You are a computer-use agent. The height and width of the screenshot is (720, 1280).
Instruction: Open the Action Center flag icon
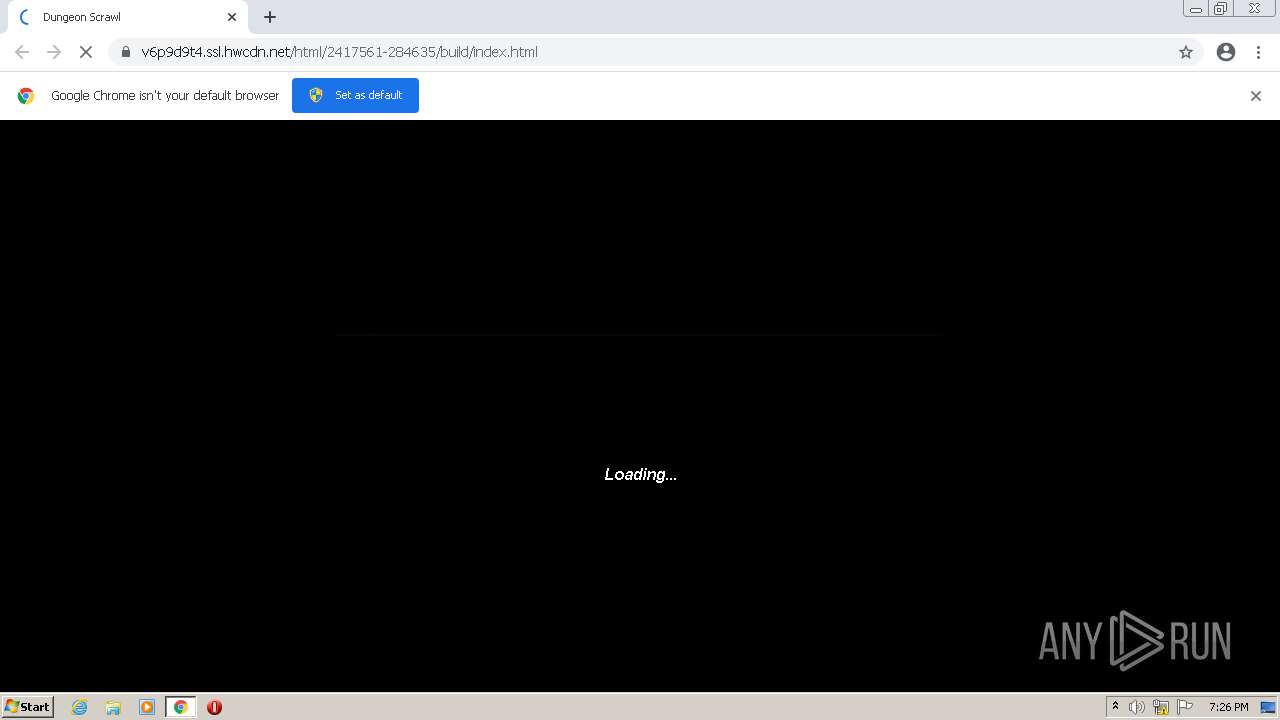click(1185, 707)
